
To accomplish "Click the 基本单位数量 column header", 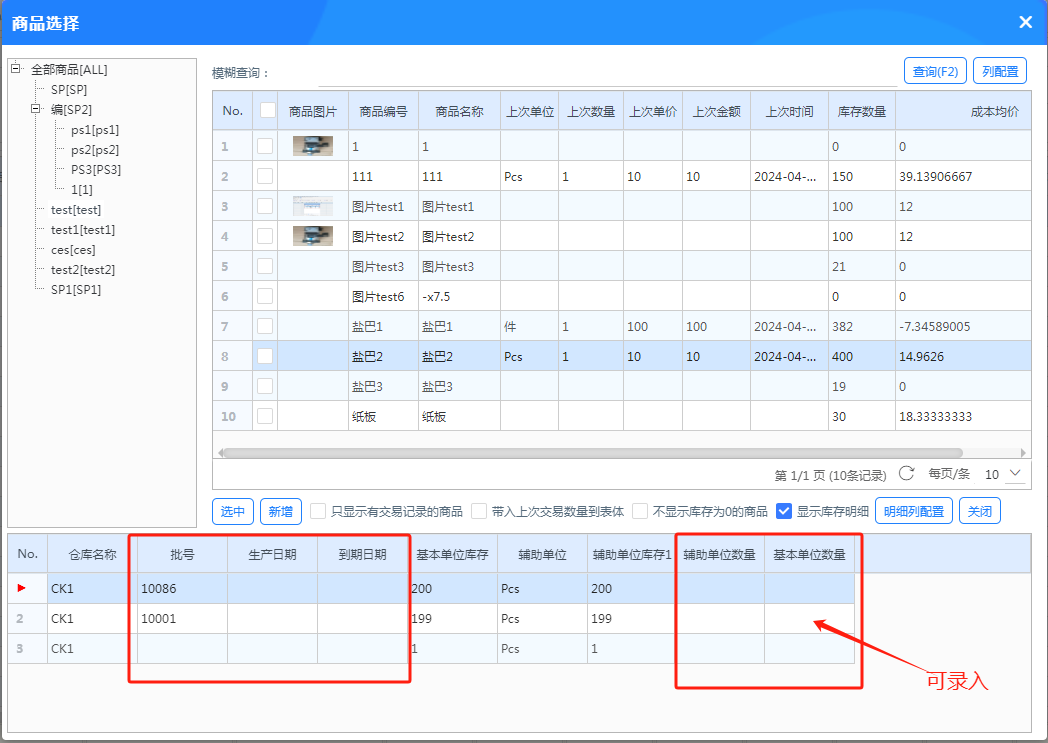I will 809,554.
